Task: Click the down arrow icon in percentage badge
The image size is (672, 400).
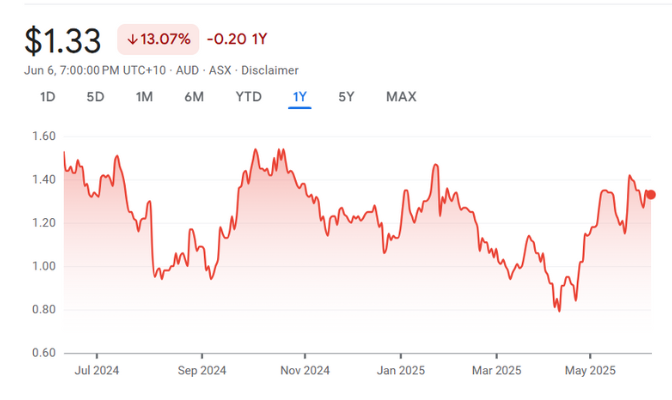Action: (x=132, y=40)
